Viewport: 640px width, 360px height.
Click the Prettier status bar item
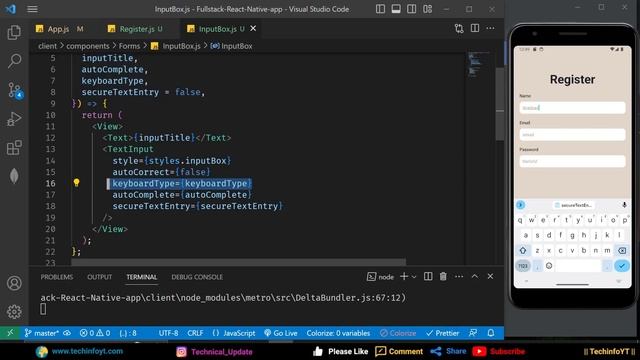pyautogui.click(x=442, y=333)
